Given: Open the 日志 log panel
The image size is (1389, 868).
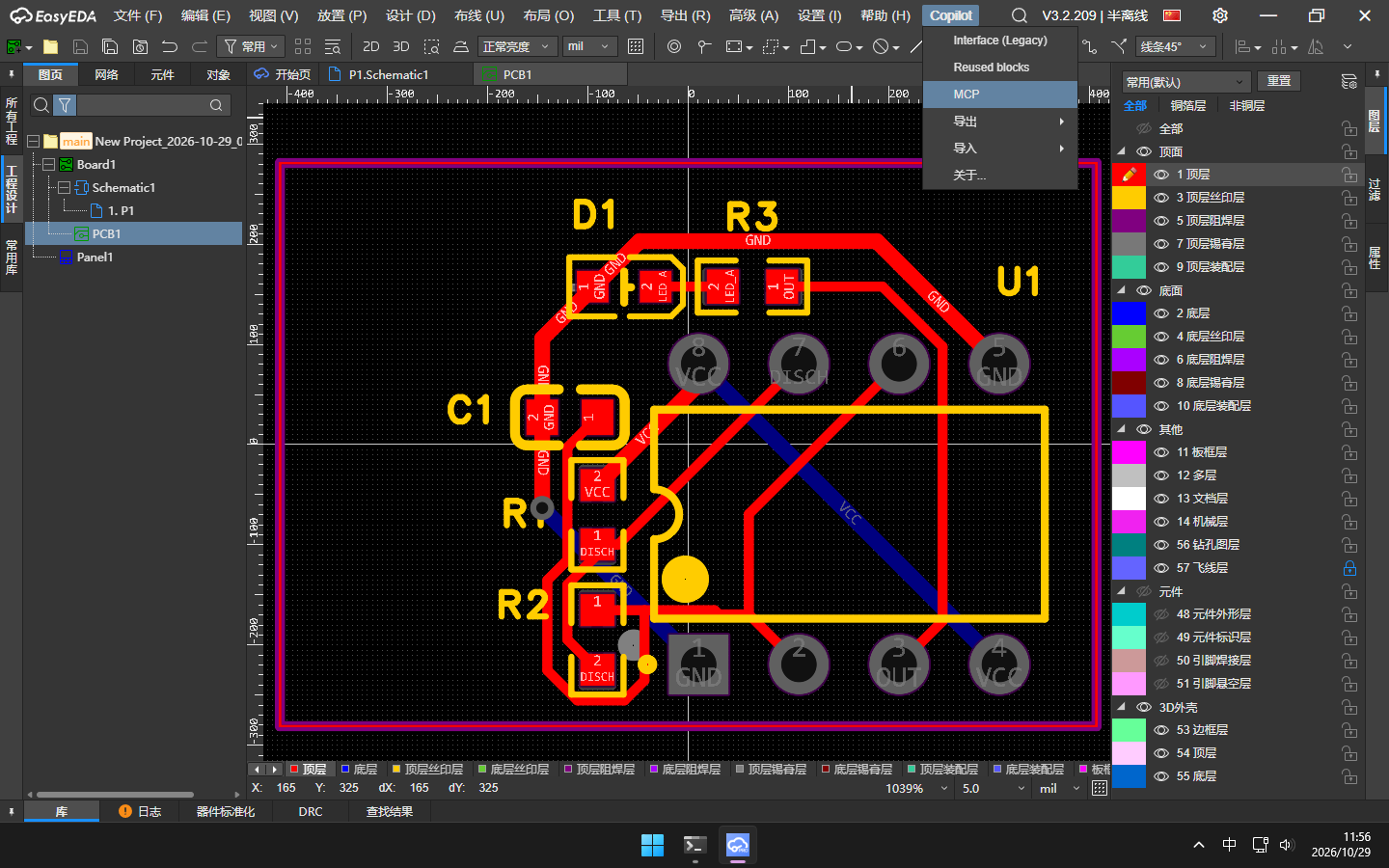Looking at the screenshot, I should 140,812.
